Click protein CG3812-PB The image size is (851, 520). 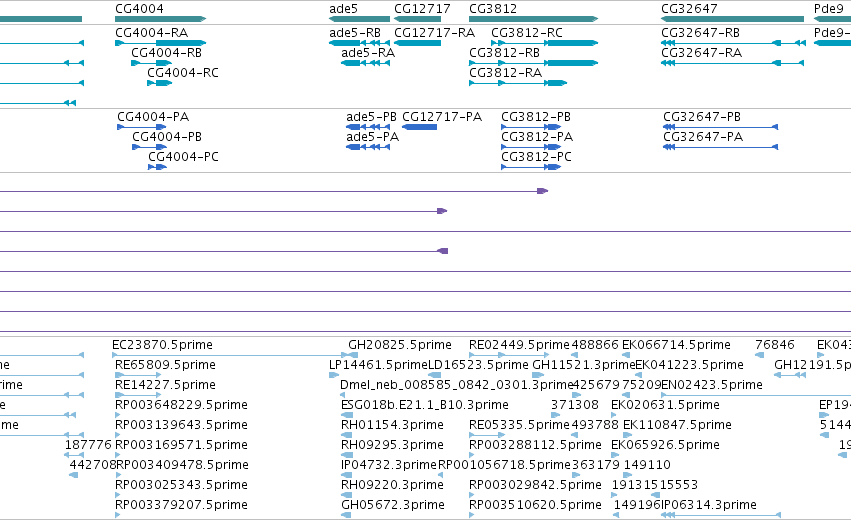536,117
